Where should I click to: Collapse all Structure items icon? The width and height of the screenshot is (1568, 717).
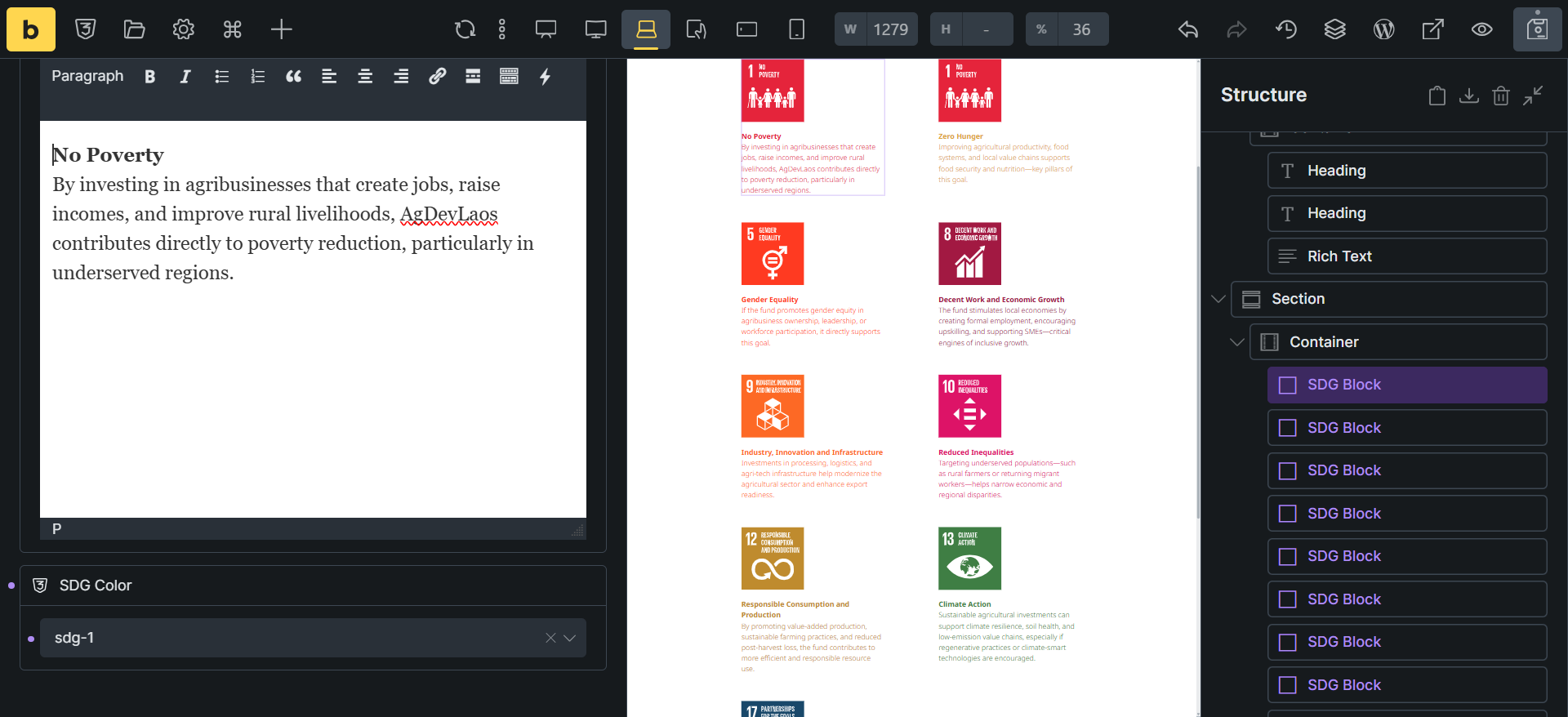point(1533,96)
